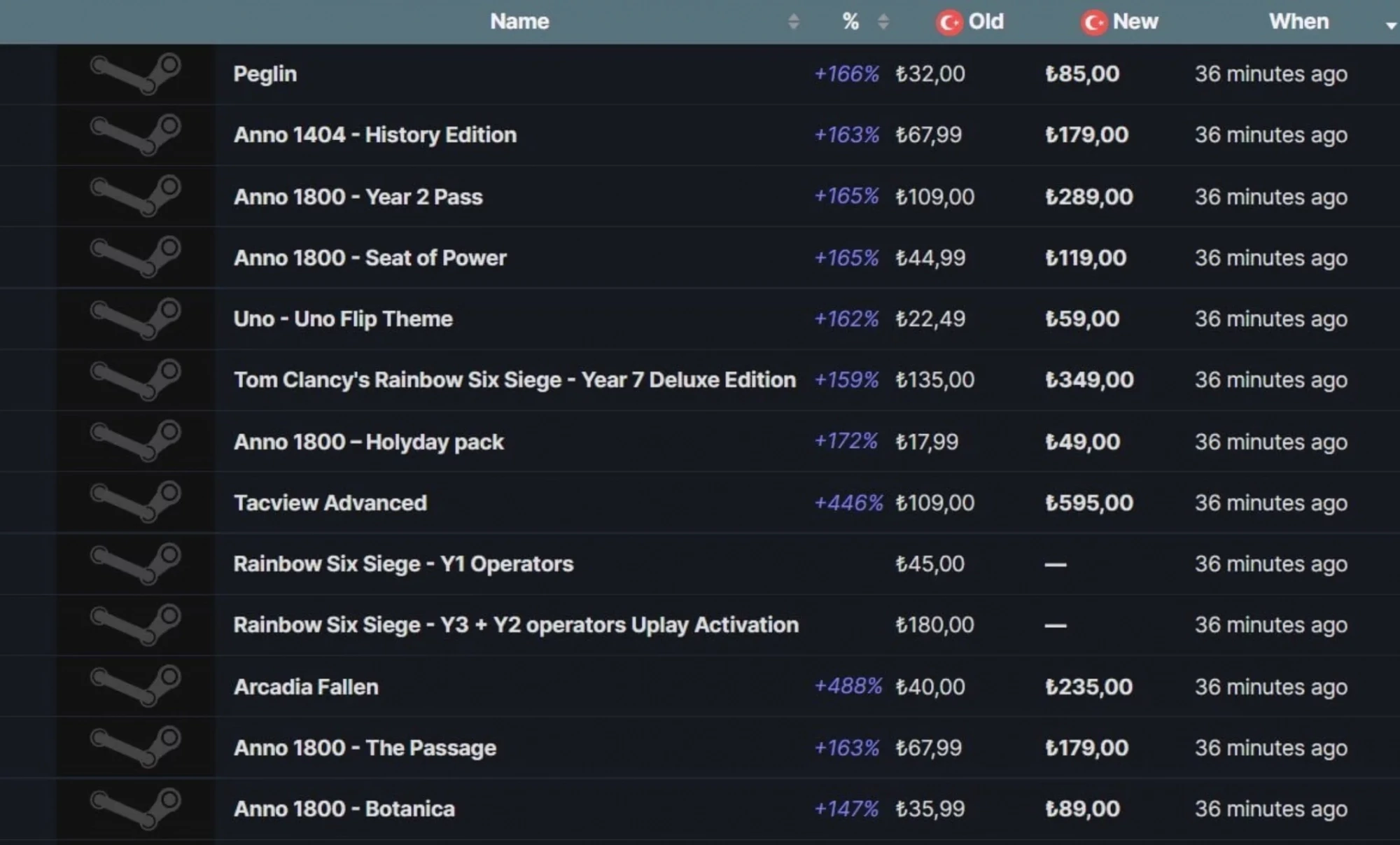Click the Turkish lira flag icon in Old column

(954, 21)
